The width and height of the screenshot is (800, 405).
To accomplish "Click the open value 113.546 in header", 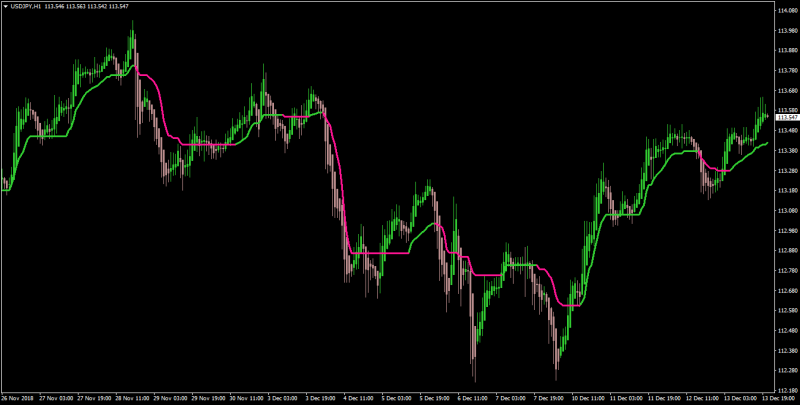I will 55,6.
